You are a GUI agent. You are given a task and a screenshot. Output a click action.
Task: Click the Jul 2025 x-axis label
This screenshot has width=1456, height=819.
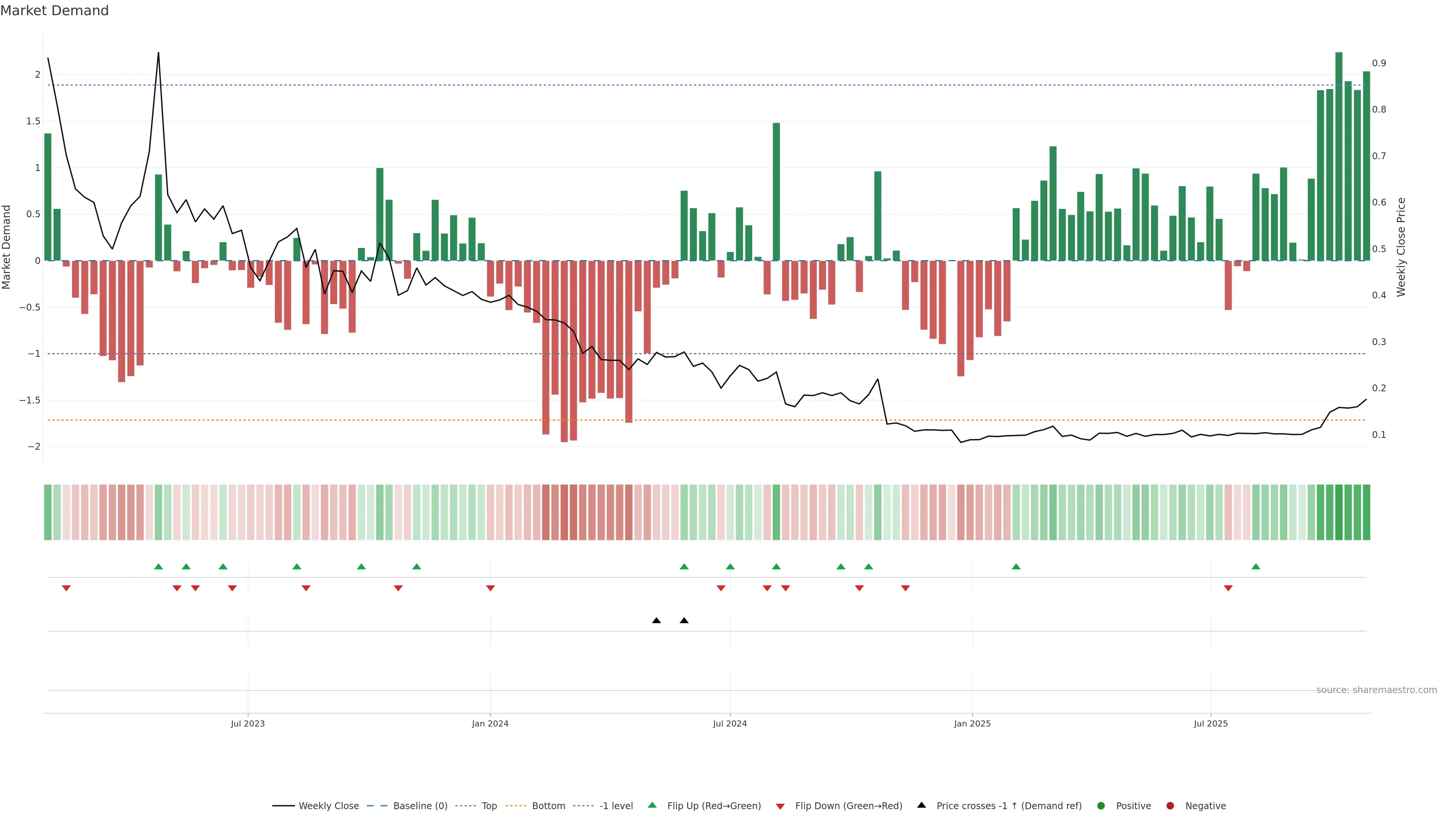(x=1211, y=723)
